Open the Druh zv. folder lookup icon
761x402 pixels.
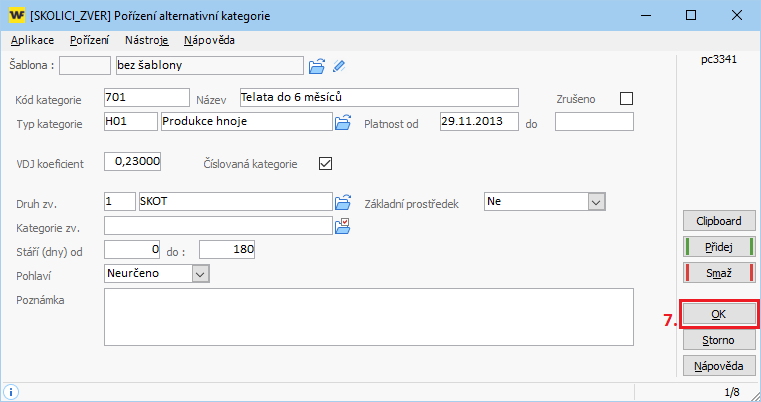coord(342,201)
